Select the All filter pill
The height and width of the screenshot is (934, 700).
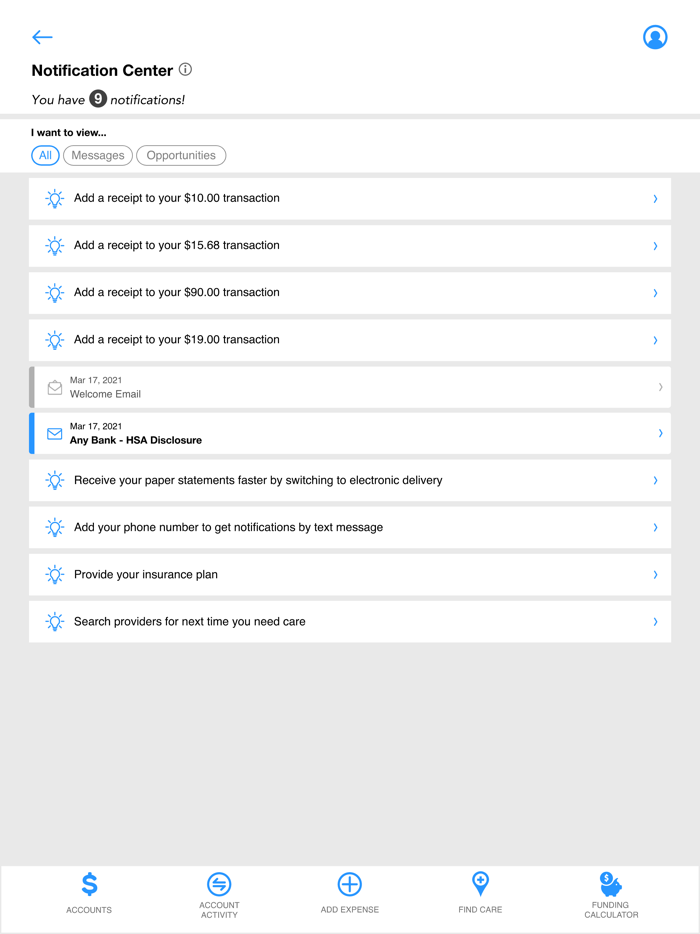pos(45,155)
